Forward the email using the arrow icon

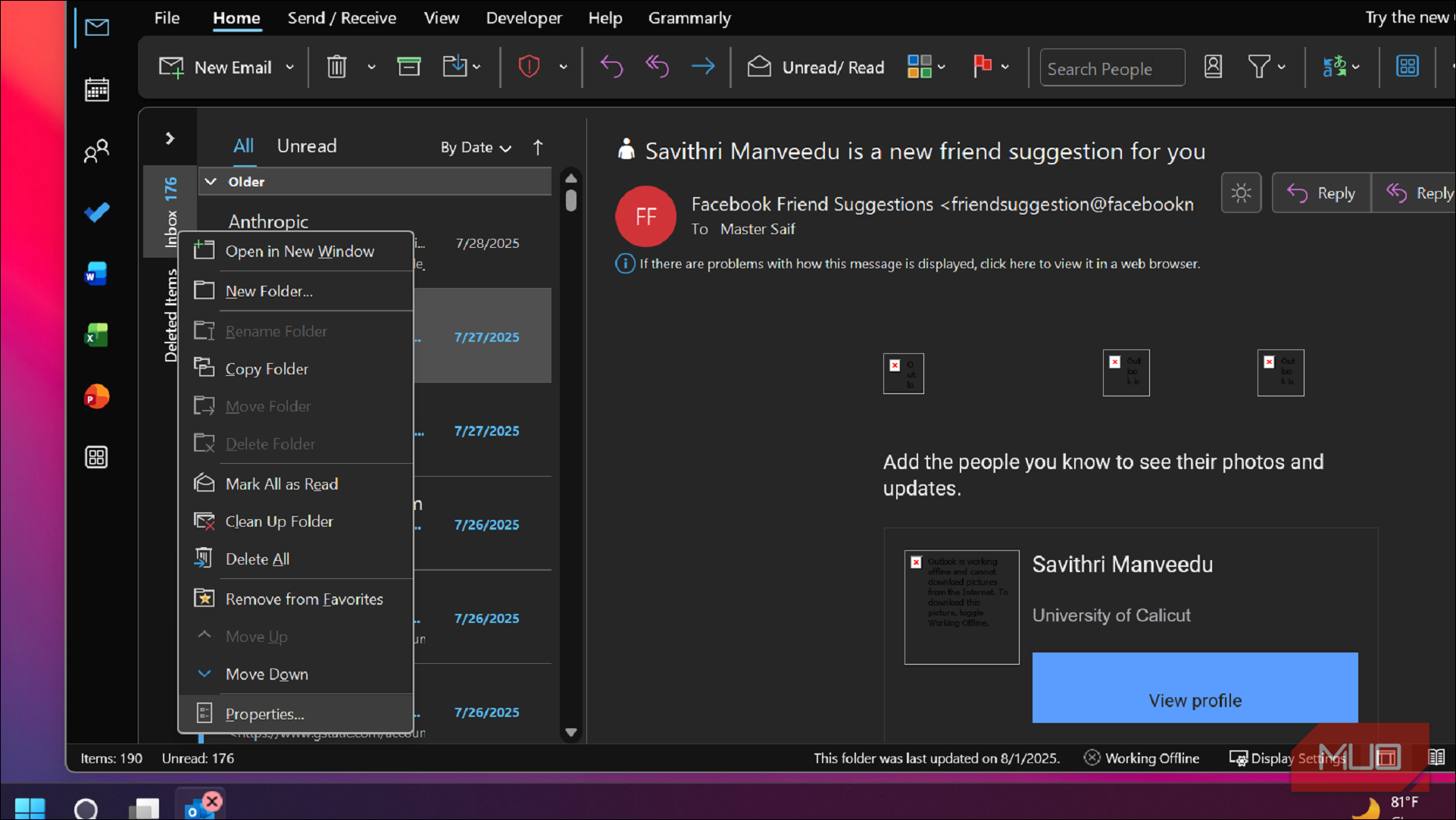[703, 67]
